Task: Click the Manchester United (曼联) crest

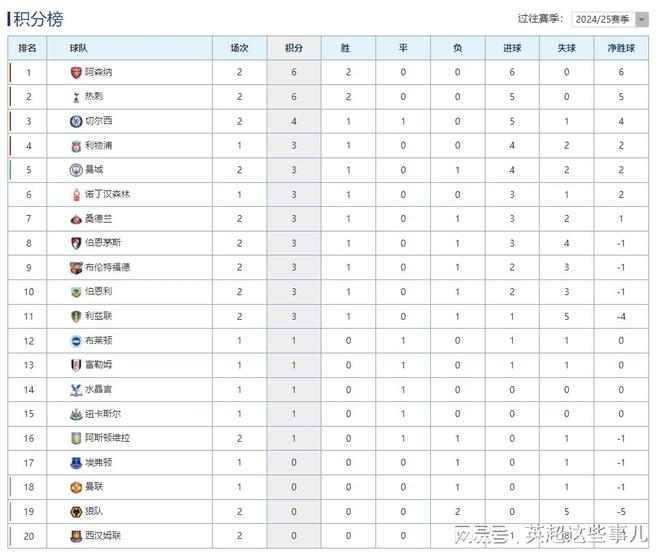Action: (x=76, y=487)
